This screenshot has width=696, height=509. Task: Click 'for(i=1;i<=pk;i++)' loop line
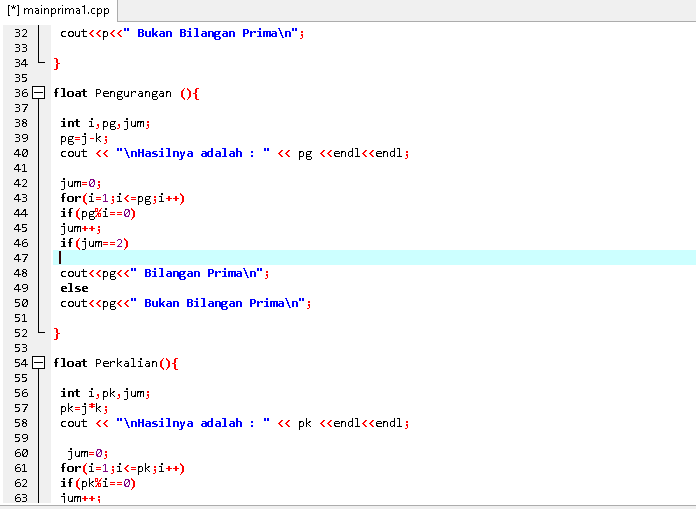click(x=123, y=468)
